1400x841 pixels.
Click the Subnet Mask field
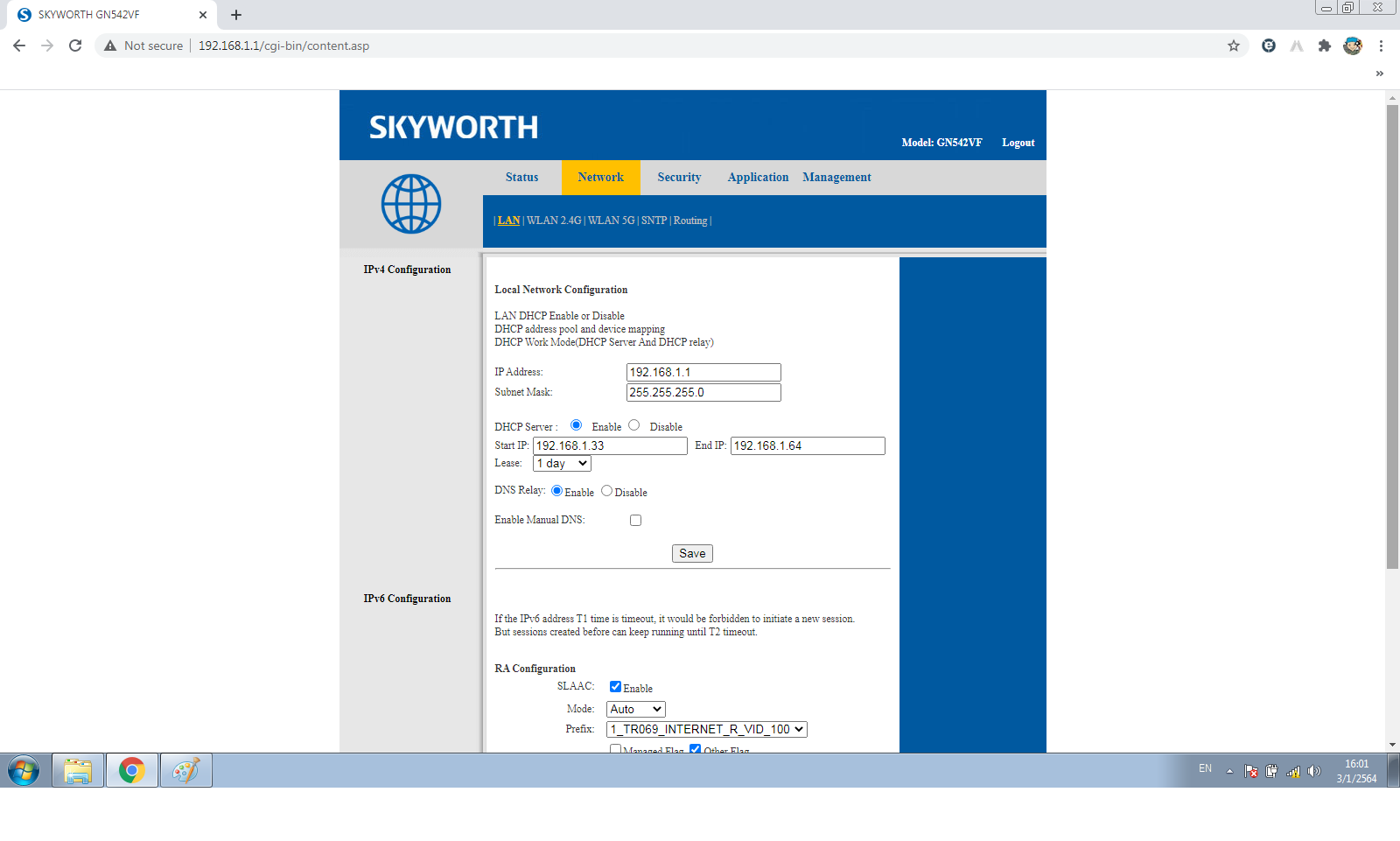click(x=703, y=393)
